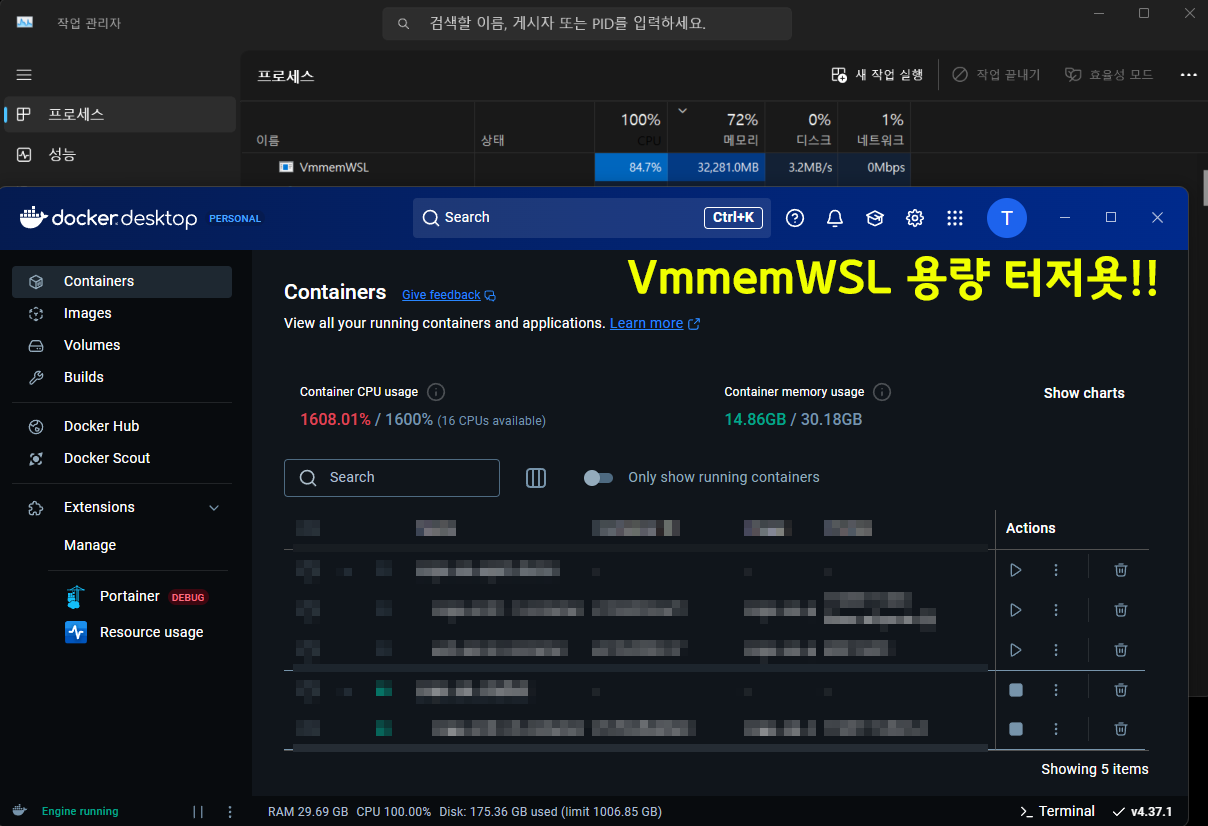Click 효율성 모드 in Task Manager
Screen dimensions: 1208x826
(x=1109, y=75)
